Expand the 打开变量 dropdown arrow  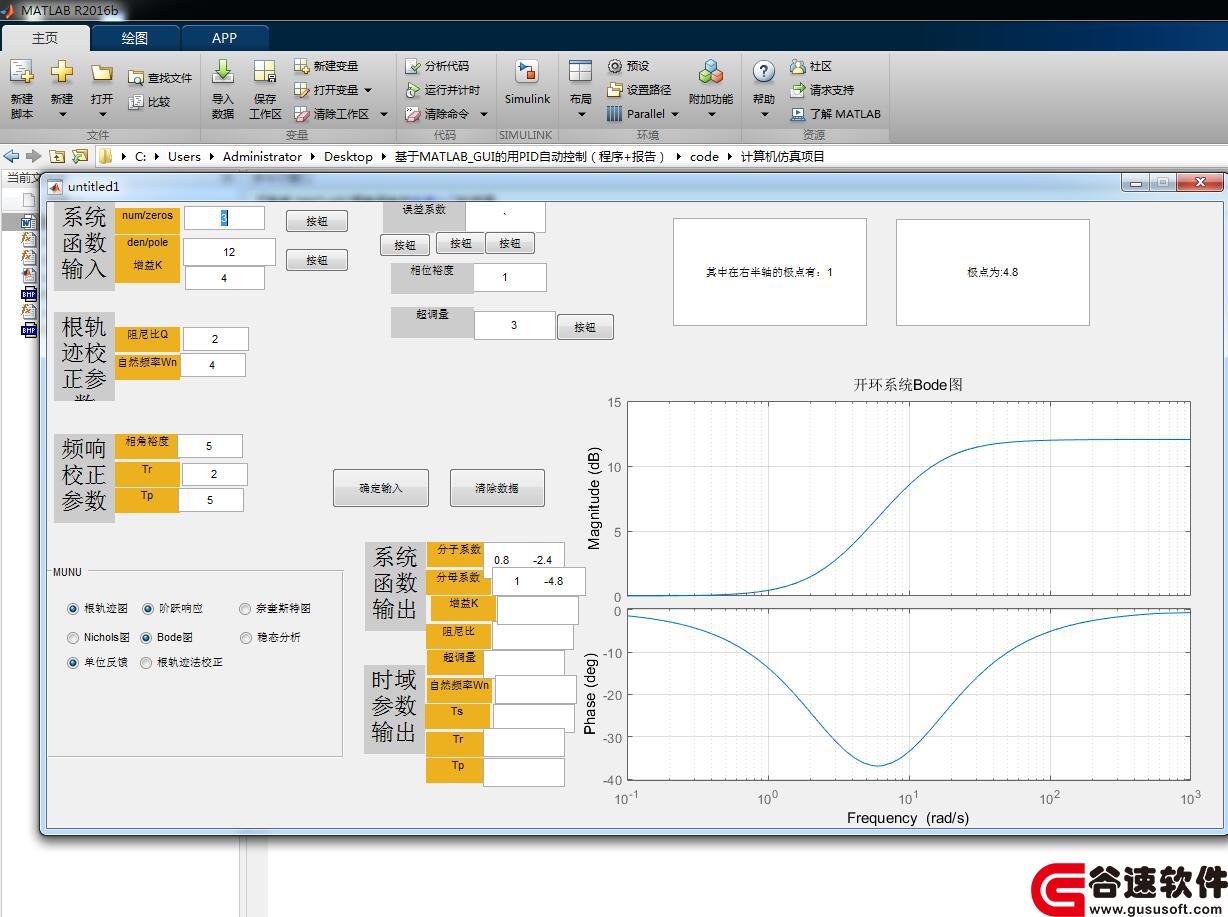coord(367,90)
